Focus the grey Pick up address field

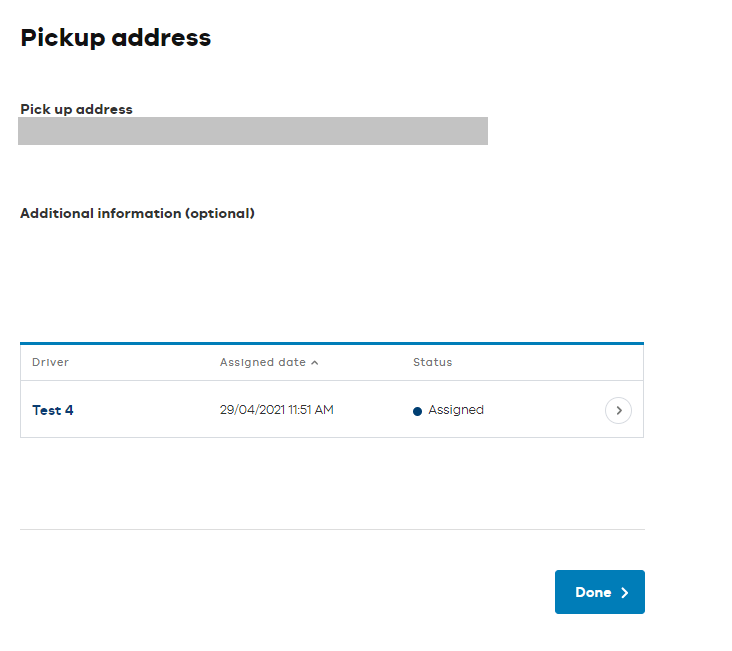[253, 131]
